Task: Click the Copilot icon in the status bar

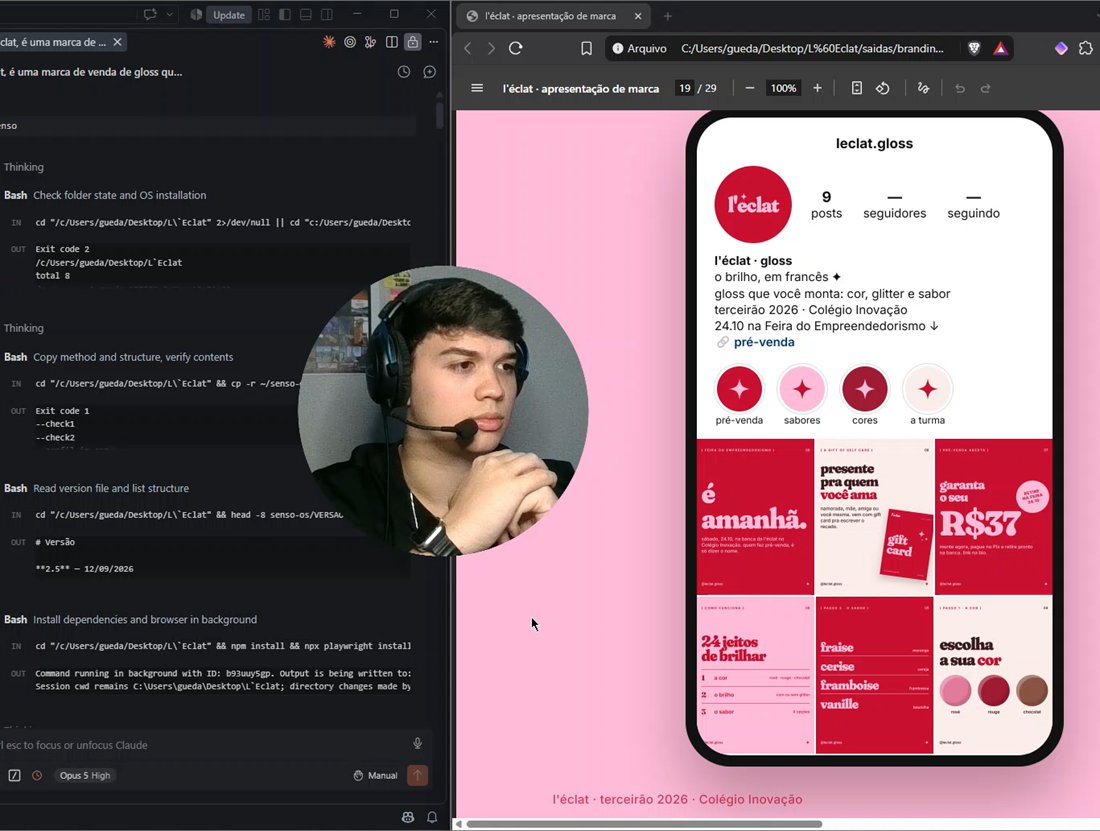Action: tap(408, 817)
